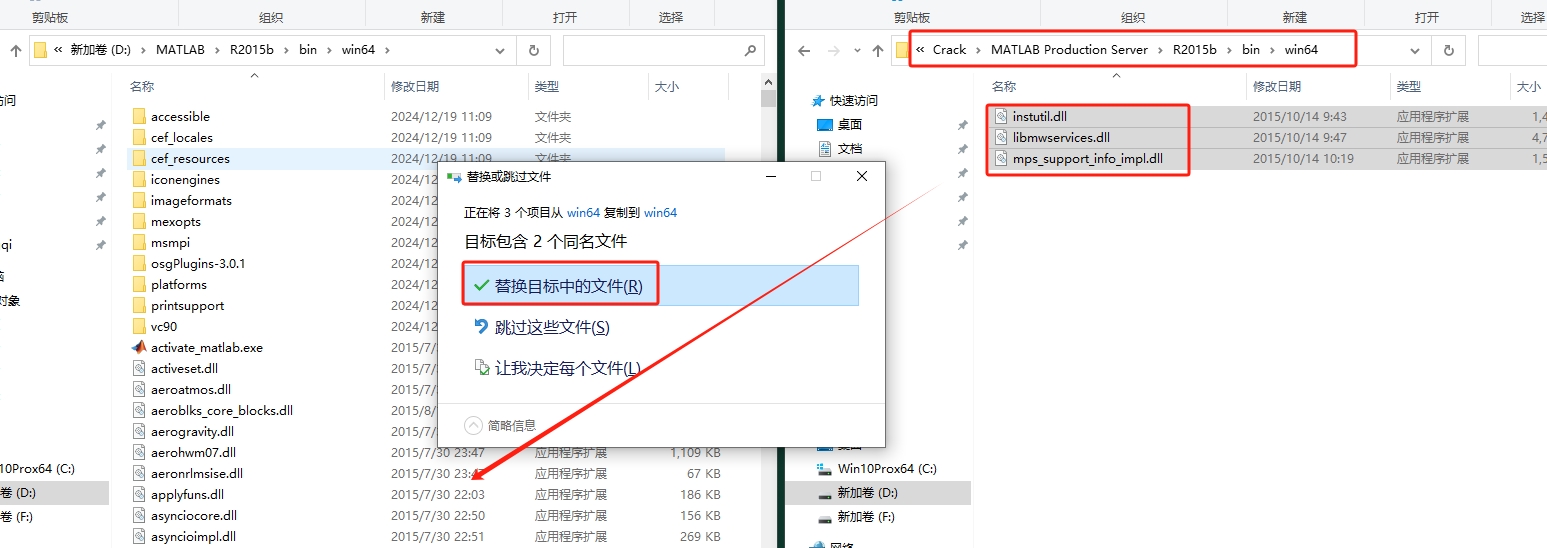This screenshot has width=1547, height=548.
Task: Open address history dropdown in right Crack window
Action: click(1415, 50)
